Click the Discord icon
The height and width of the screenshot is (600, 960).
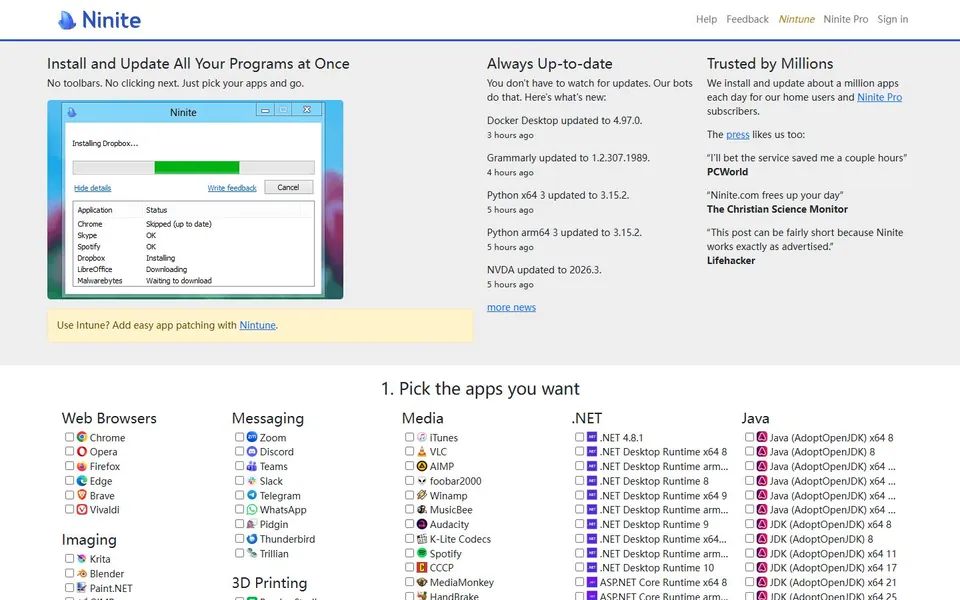click(252, 451)
